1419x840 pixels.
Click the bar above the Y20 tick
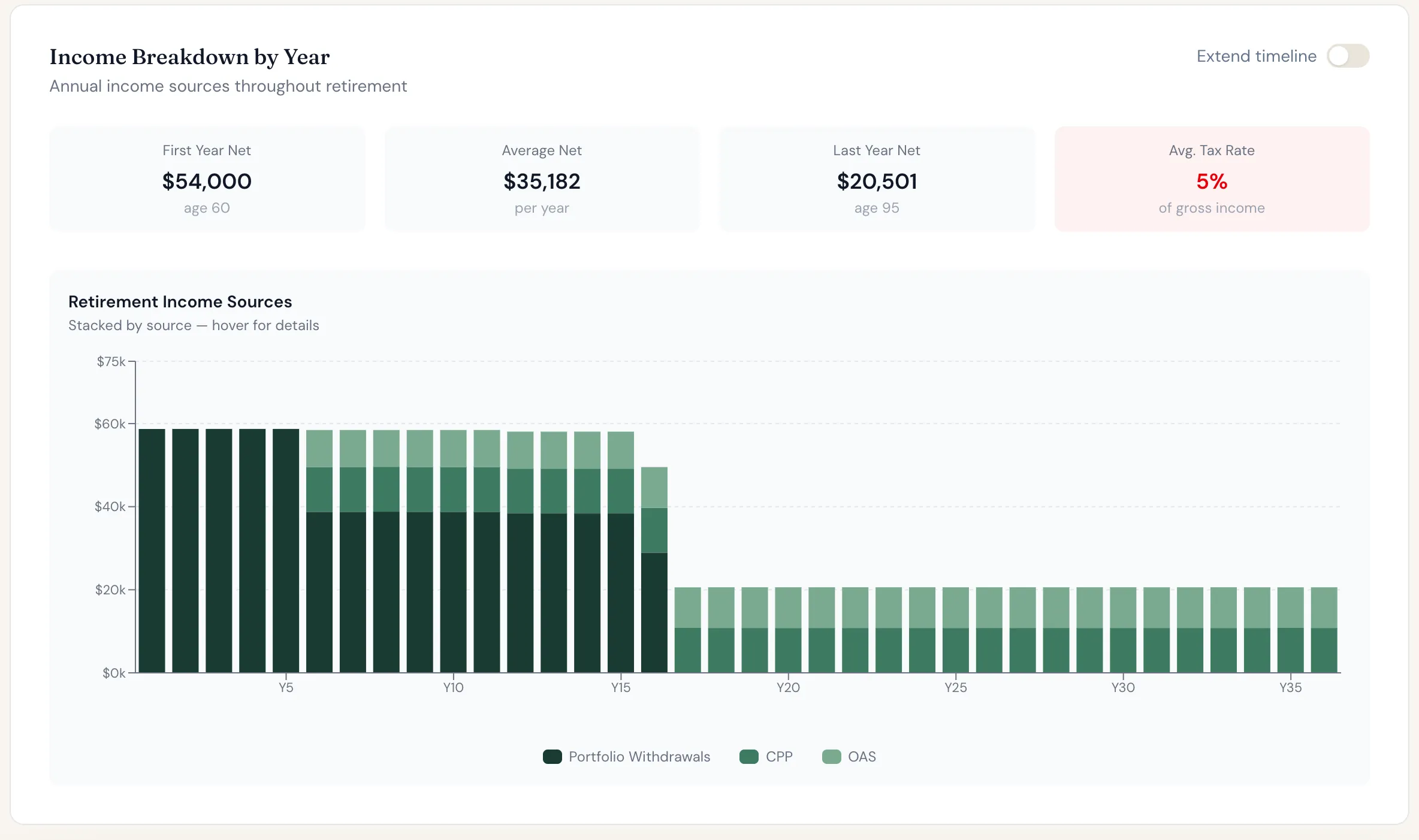788,630
